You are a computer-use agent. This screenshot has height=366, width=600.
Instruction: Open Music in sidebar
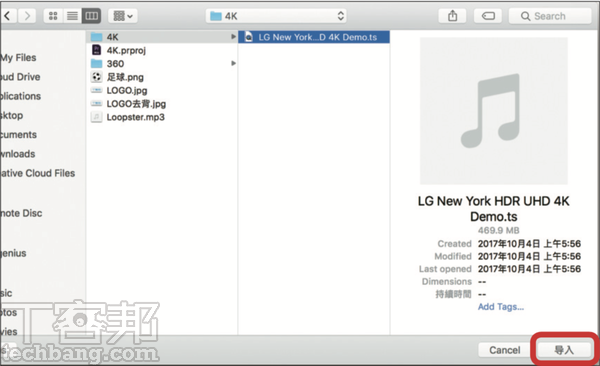pos(6,293)
